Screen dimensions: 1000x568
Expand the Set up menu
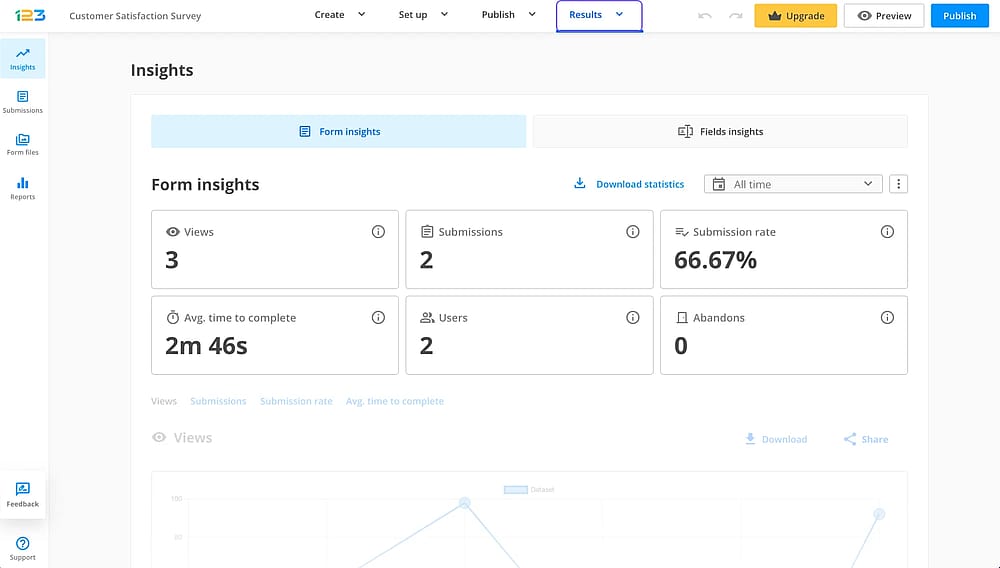[423, 15]
